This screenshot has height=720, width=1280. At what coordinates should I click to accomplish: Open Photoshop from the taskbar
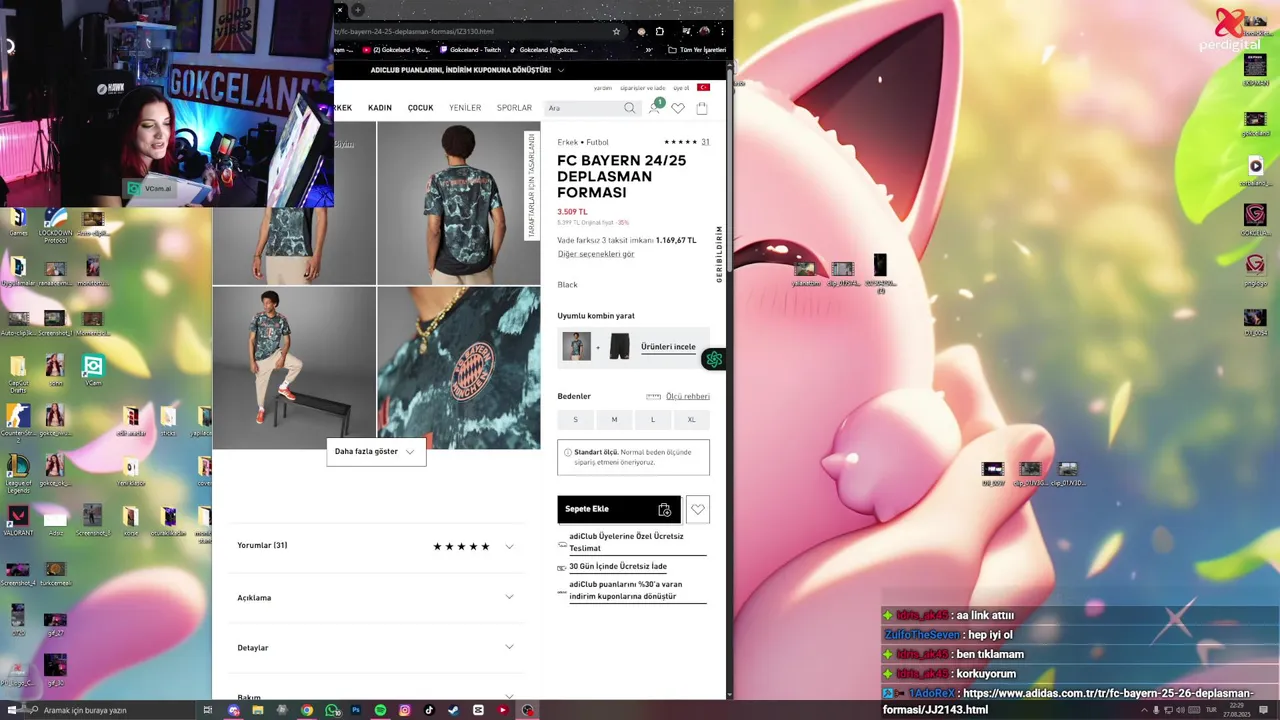coord(356,710)
